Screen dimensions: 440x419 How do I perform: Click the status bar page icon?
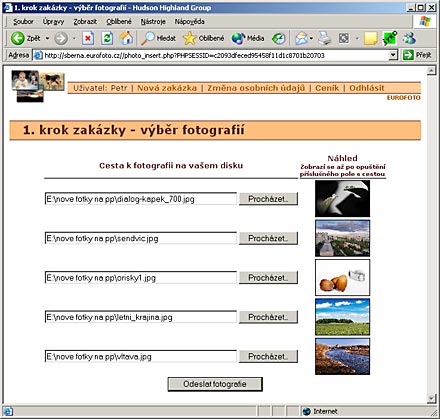8,411
